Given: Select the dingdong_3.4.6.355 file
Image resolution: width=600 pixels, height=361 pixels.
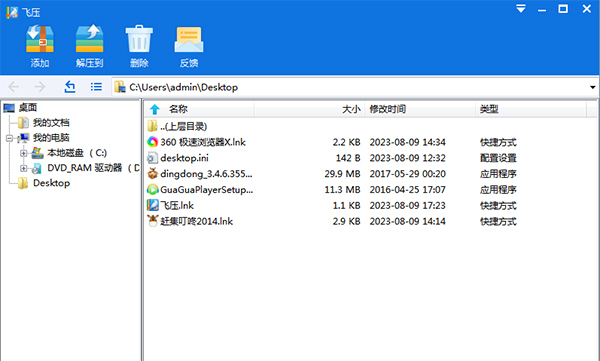Looking at the screenshot, I should 206,174.
